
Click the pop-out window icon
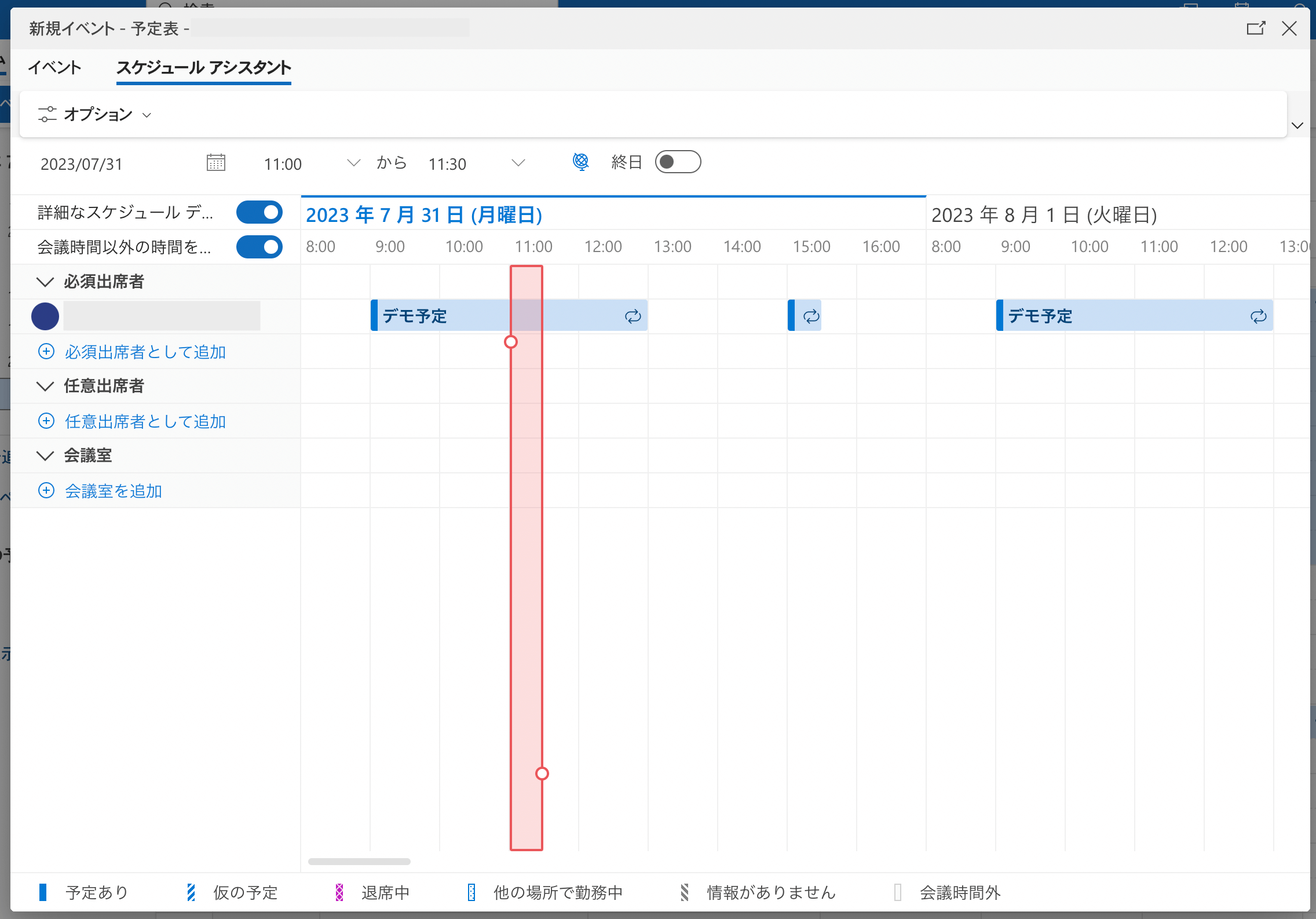pos(1255,28)
